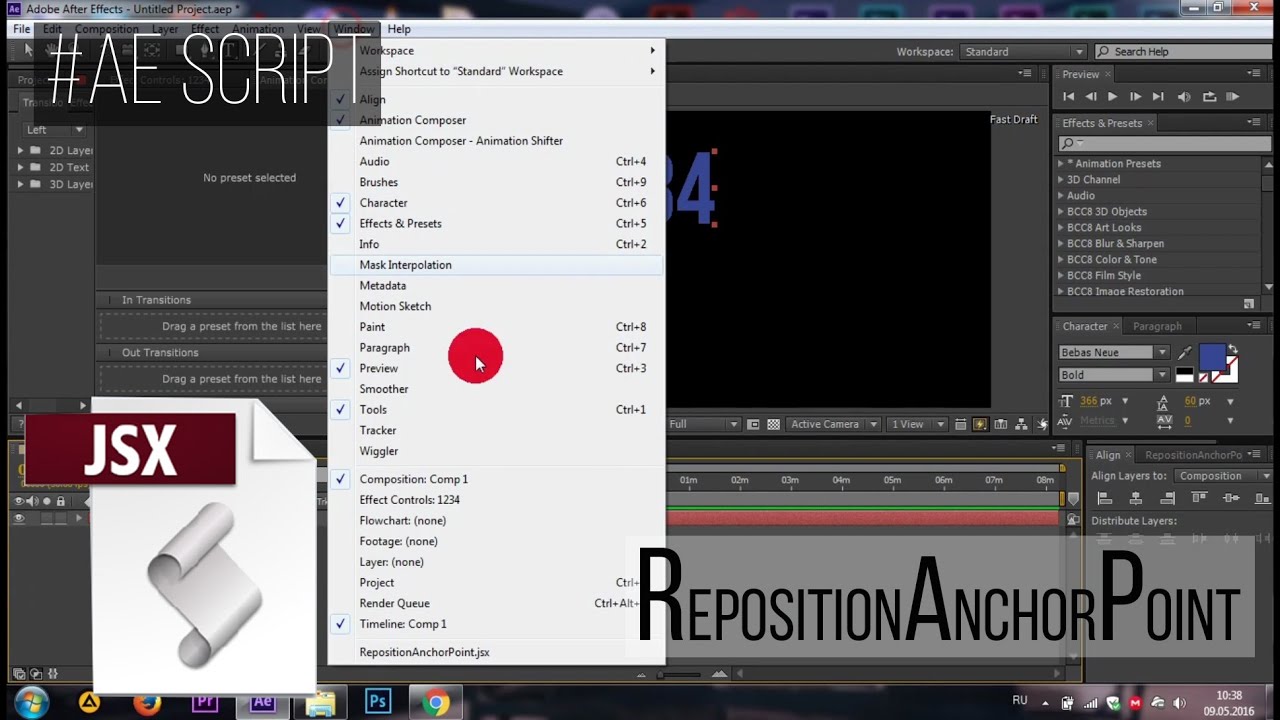Toggle transparency grid in viewer
This screenshot has height=720, width=1280.
[x=773, y=424]
